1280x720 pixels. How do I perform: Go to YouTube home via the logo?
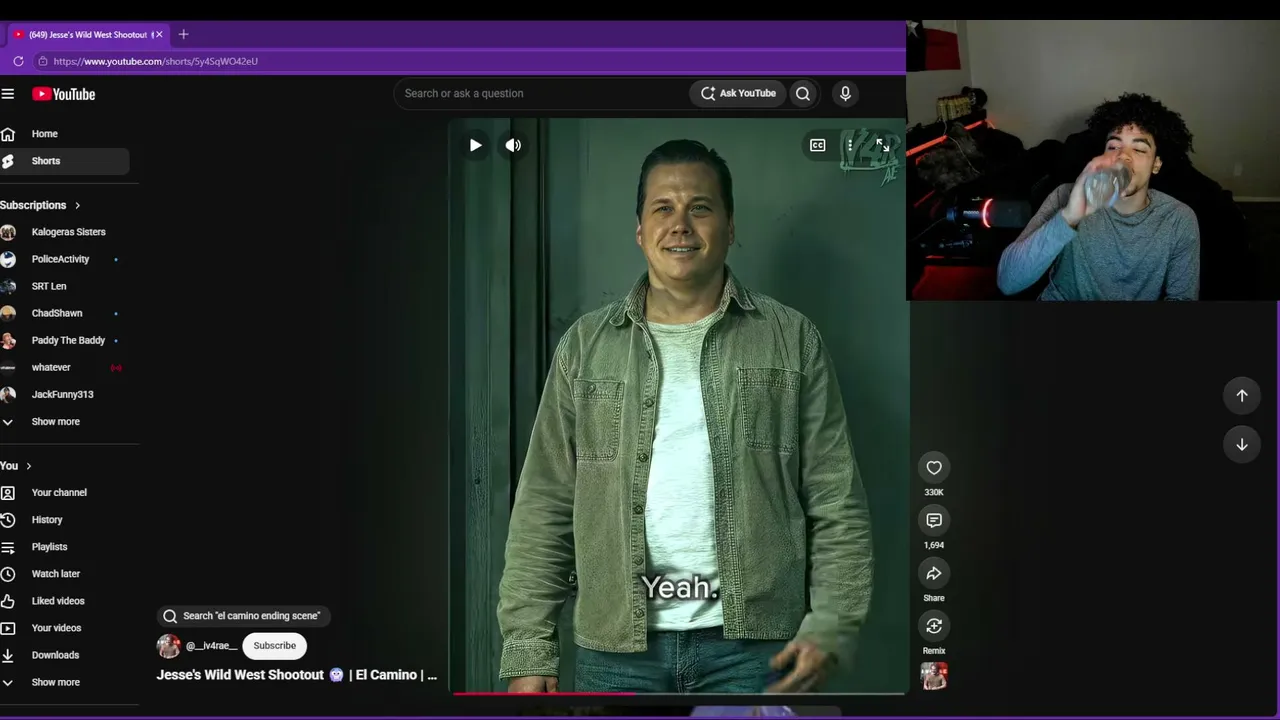tap(63, 94)
